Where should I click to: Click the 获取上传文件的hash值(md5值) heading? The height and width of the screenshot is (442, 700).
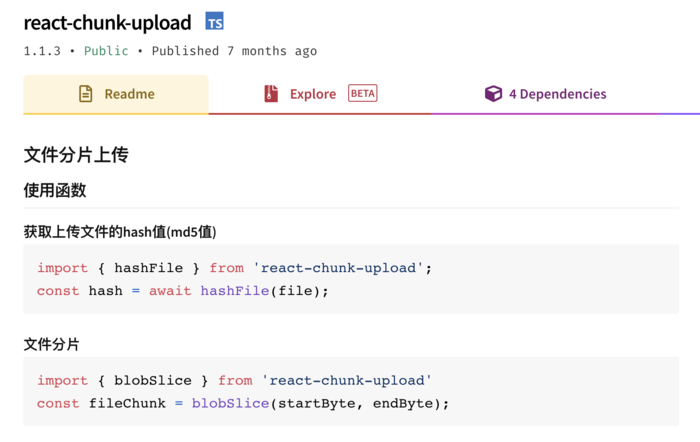tap(120, 232)
